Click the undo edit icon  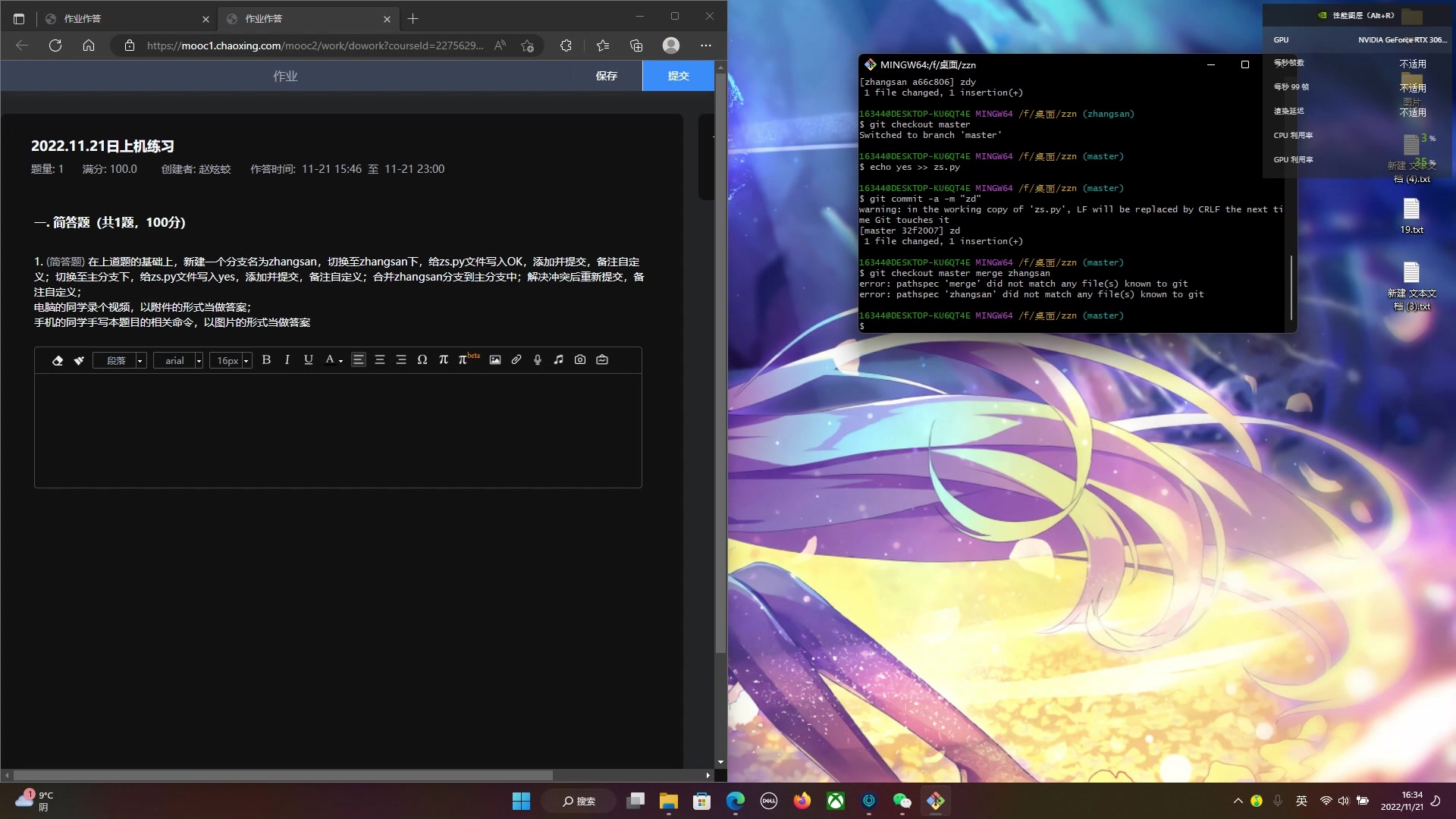57,360
